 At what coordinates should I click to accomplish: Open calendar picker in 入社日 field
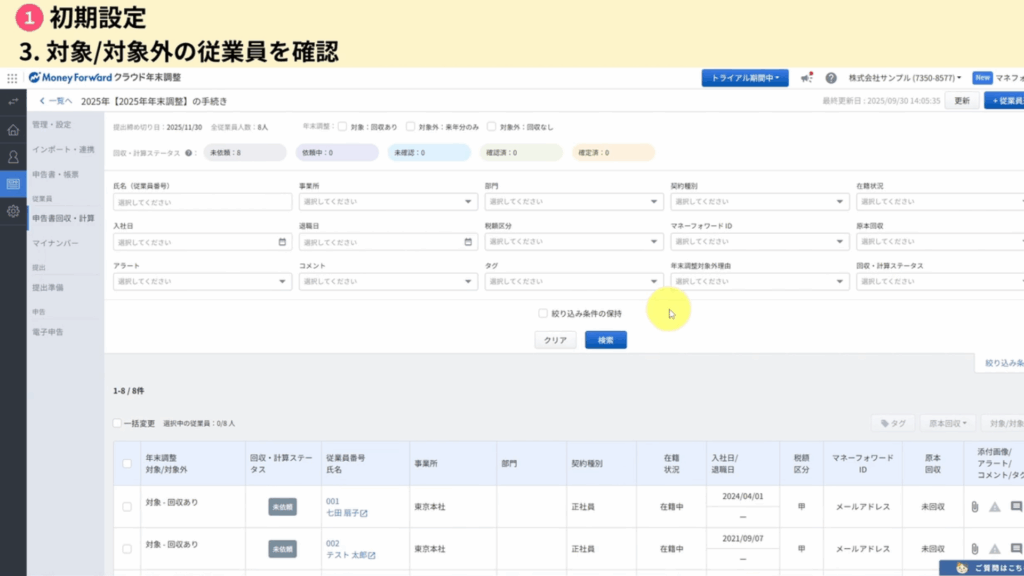point(283,242)
